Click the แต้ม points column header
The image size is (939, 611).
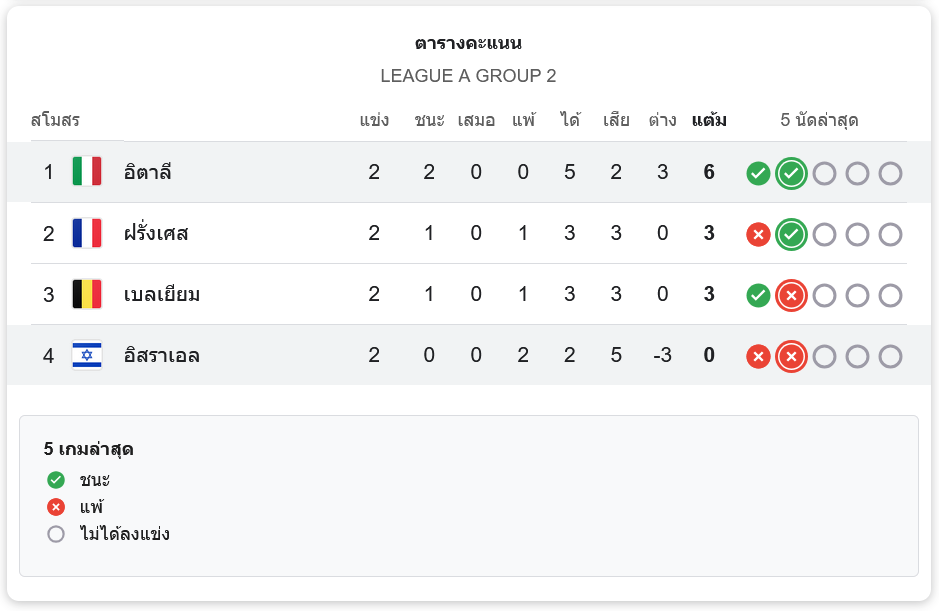tap(709, 121)
